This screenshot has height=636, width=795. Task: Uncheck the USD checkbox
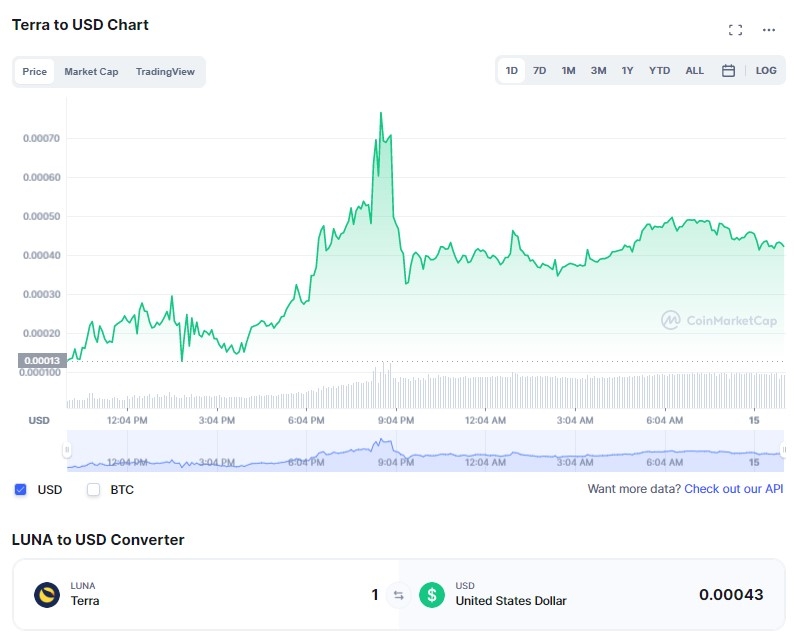point(20,489)
